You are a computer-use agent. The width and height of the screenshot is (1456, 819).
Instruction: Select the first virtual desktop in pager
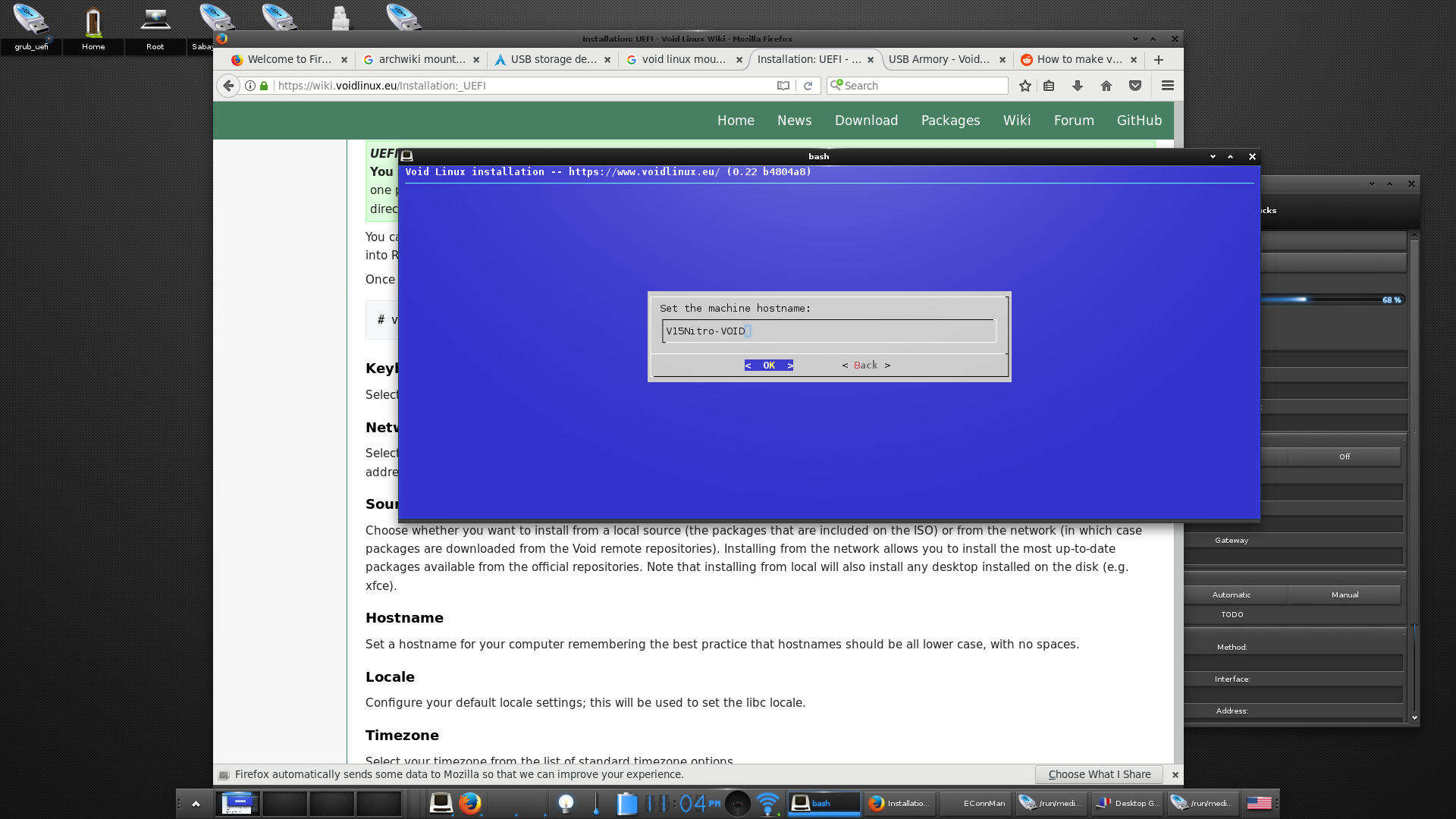coord(238,803)
